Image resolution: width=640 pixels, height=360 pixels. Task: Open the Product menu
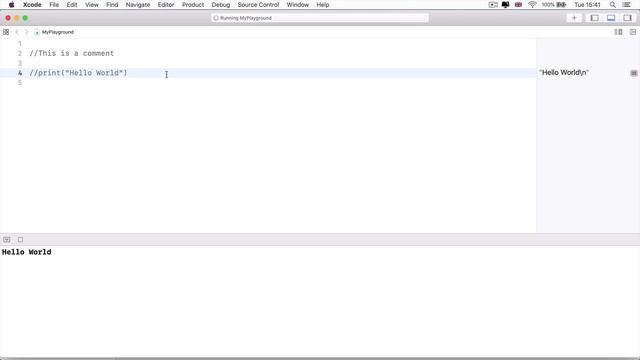tap(193, 5)
